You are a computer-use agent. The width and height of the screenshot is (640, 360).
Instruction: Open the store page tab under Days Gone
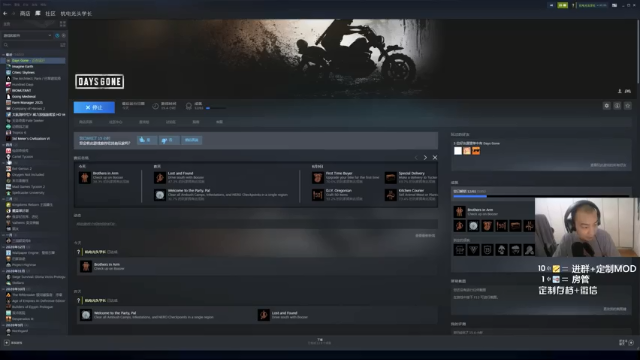point(86,122)
